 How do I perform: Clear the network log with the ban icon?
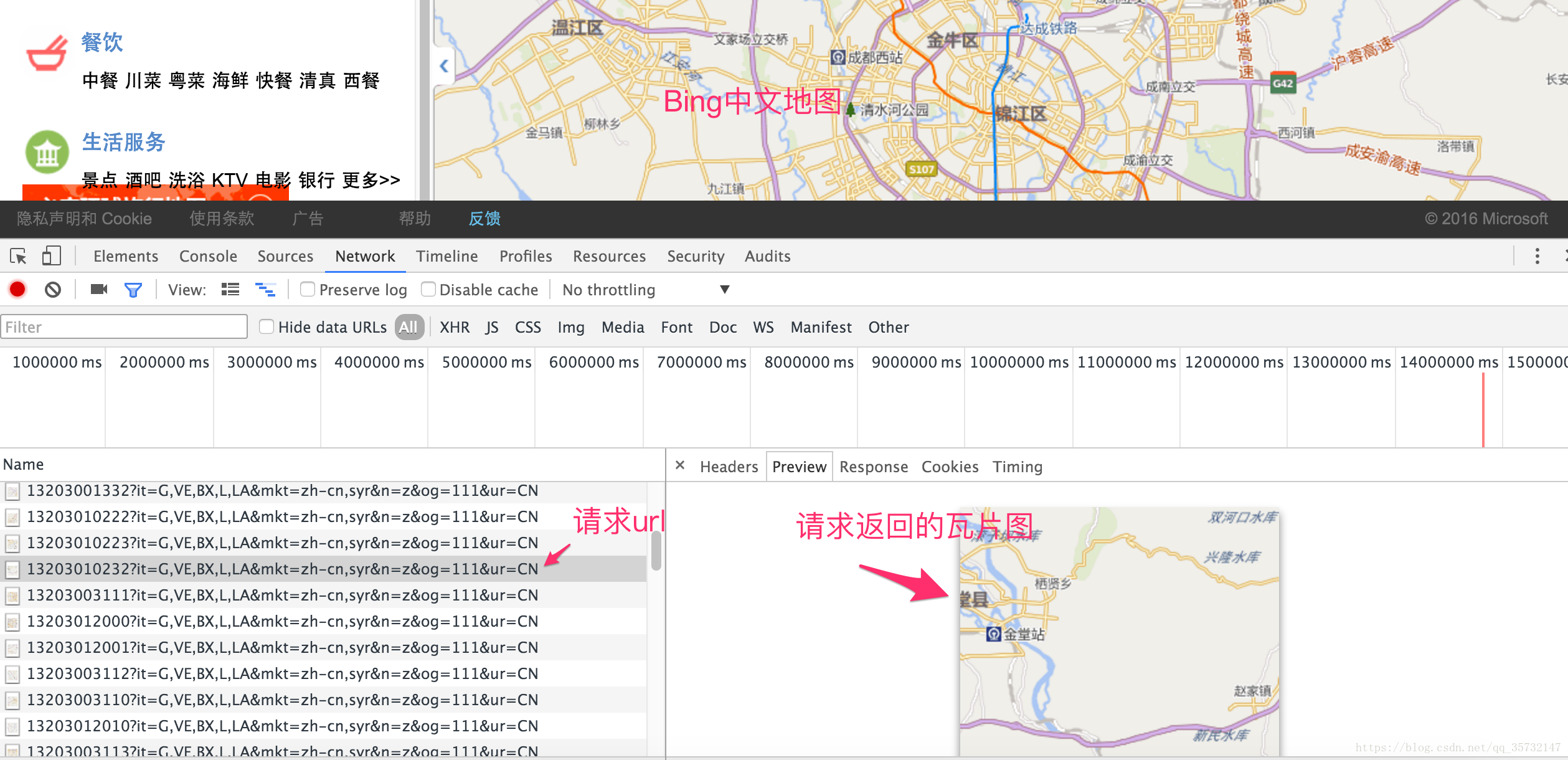pos(53,289)
